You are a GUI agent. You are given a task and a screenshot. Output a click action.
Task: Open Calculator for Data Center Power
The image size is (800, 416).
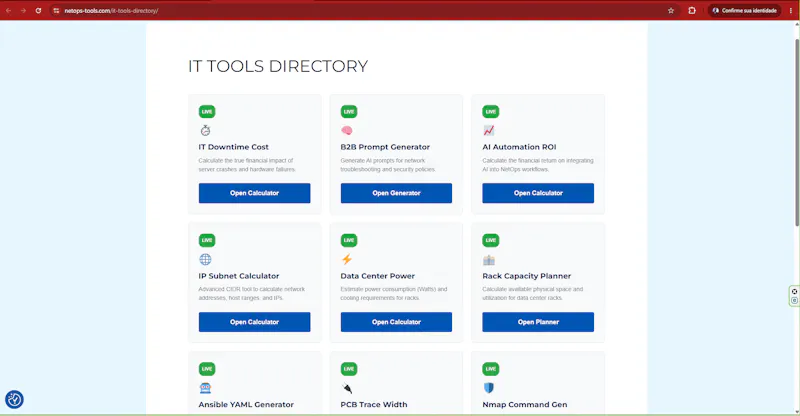coord(396,322)
